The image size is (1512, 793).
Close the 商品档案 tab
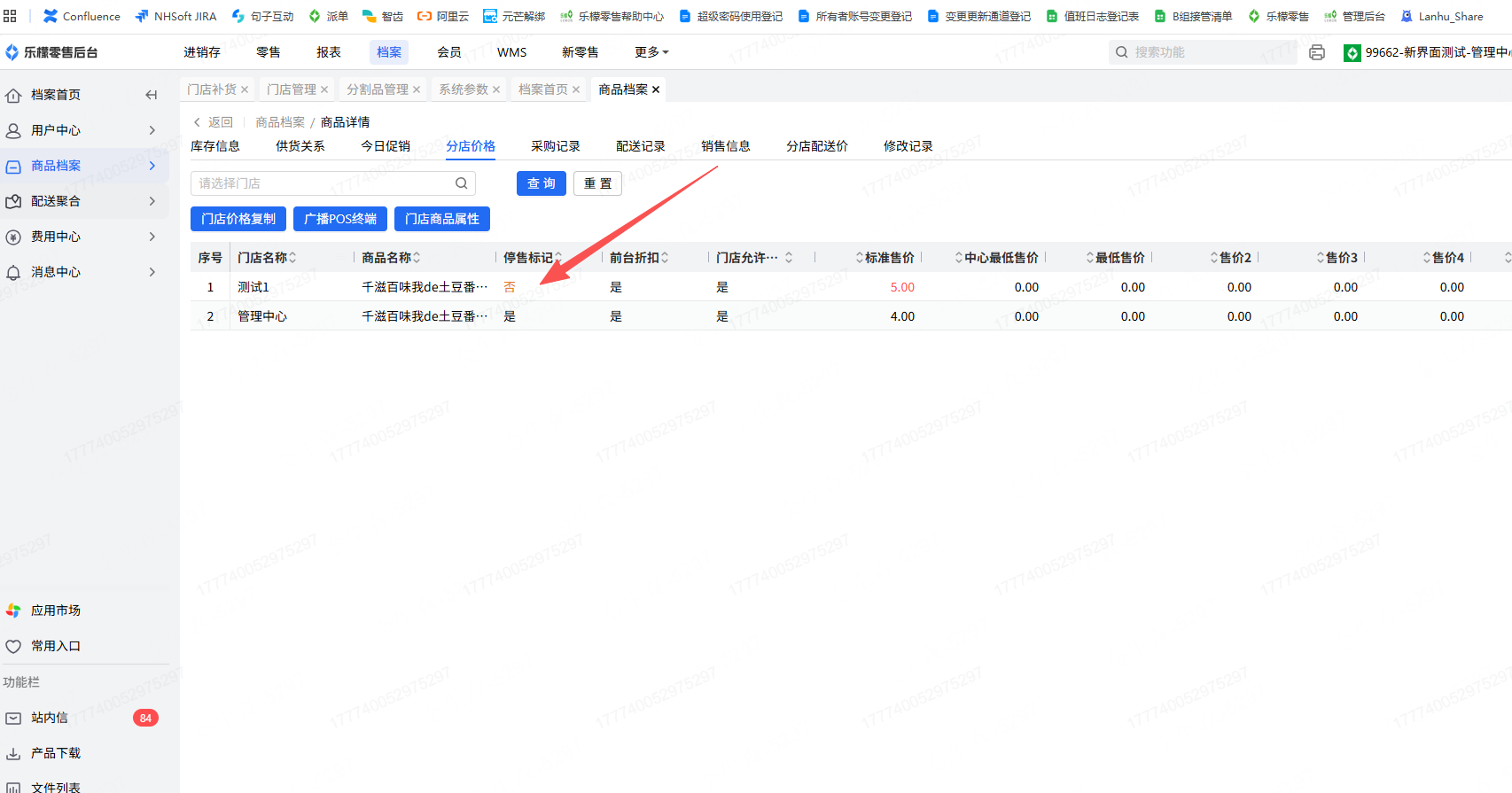(x=656, y=89)
